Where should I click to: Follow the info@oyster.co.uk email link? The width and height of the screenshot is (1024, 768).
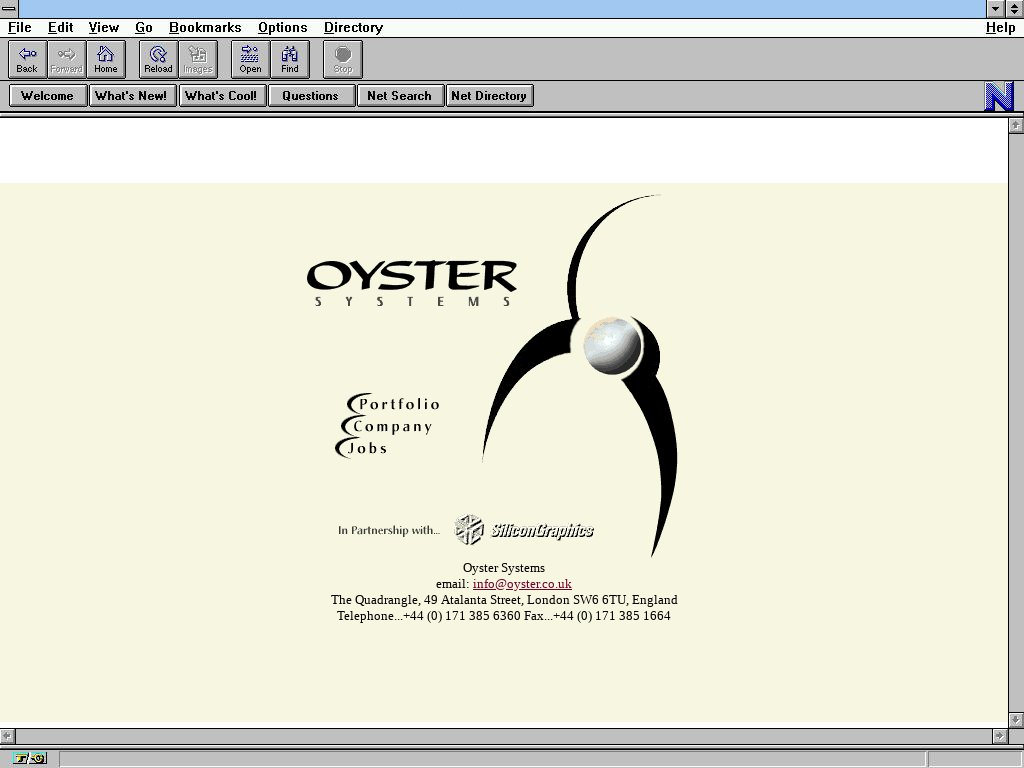pos(522,584)
